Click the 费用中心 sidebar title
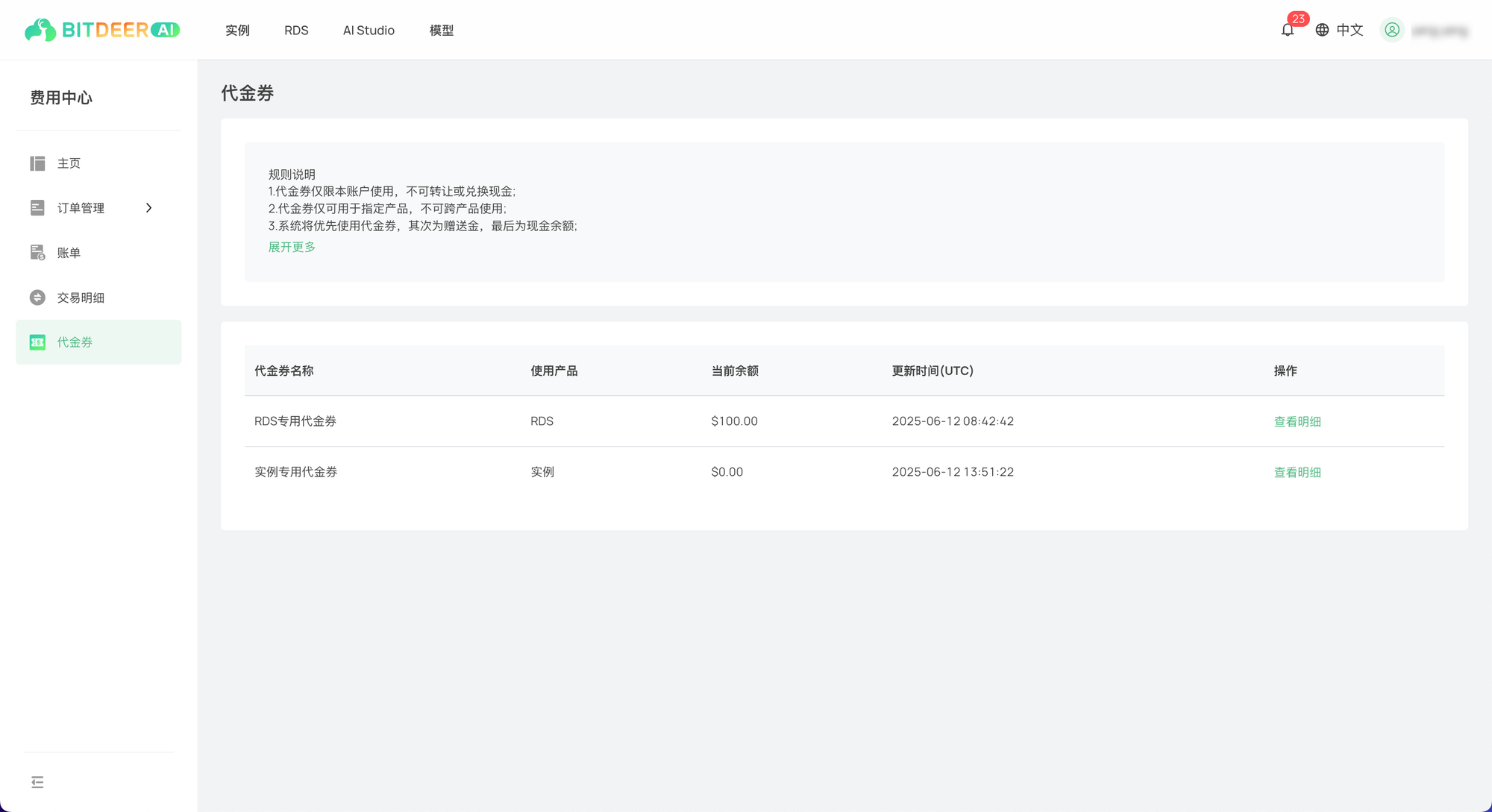This screenshot has height=812, width=1492. (x=61, y=98)
